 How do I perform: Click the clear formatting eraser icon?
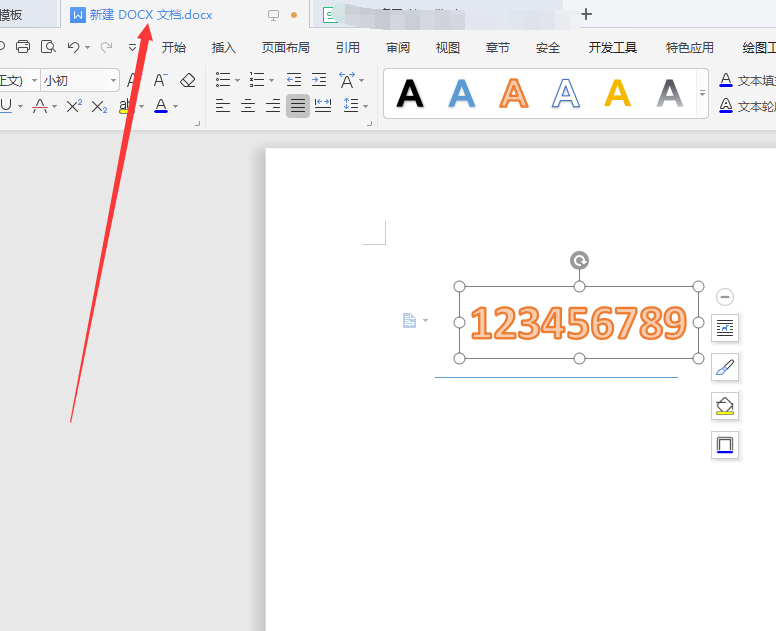(188, 80)
